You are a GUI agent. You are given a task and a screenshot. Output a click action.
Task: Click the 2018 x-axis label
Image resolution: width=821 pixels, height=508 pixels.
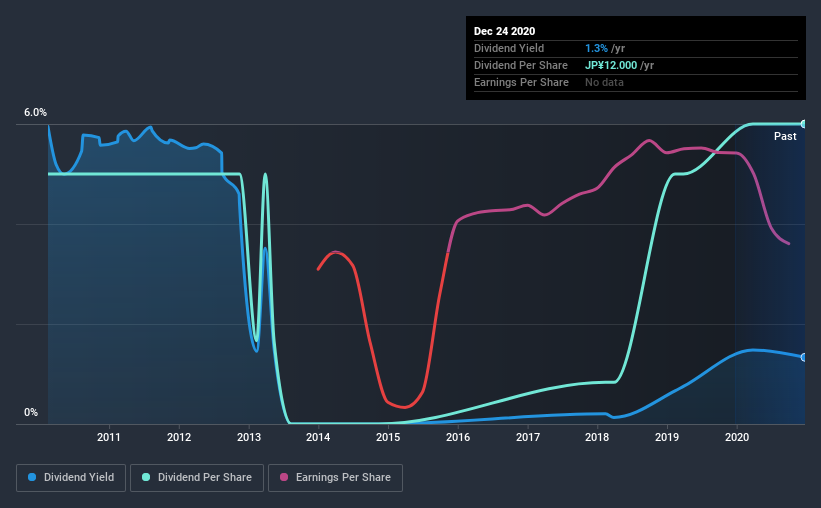click(597, 437)
